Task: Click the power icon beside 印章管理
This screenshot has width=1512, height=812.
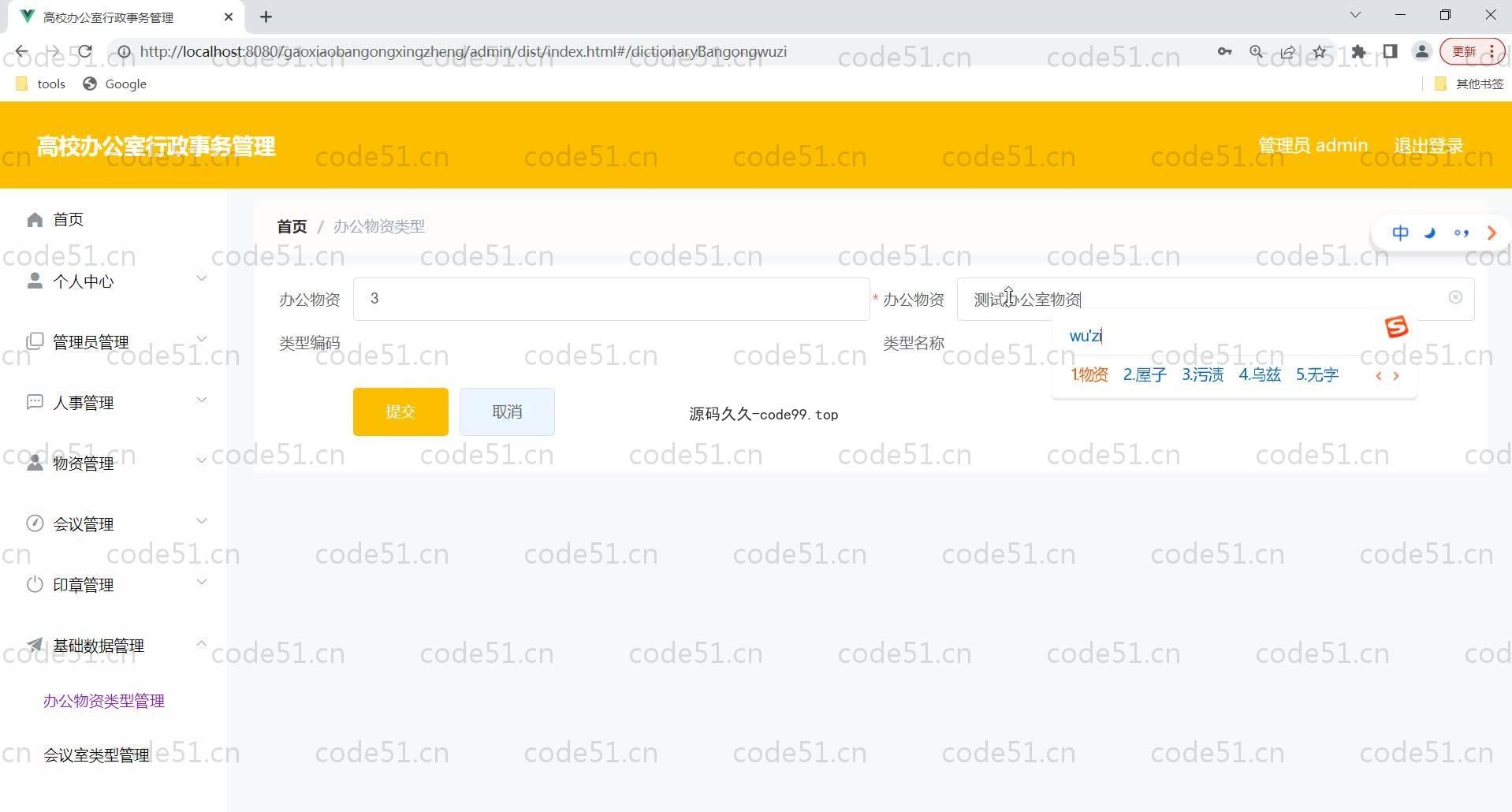Action: [x=35, y=584]
